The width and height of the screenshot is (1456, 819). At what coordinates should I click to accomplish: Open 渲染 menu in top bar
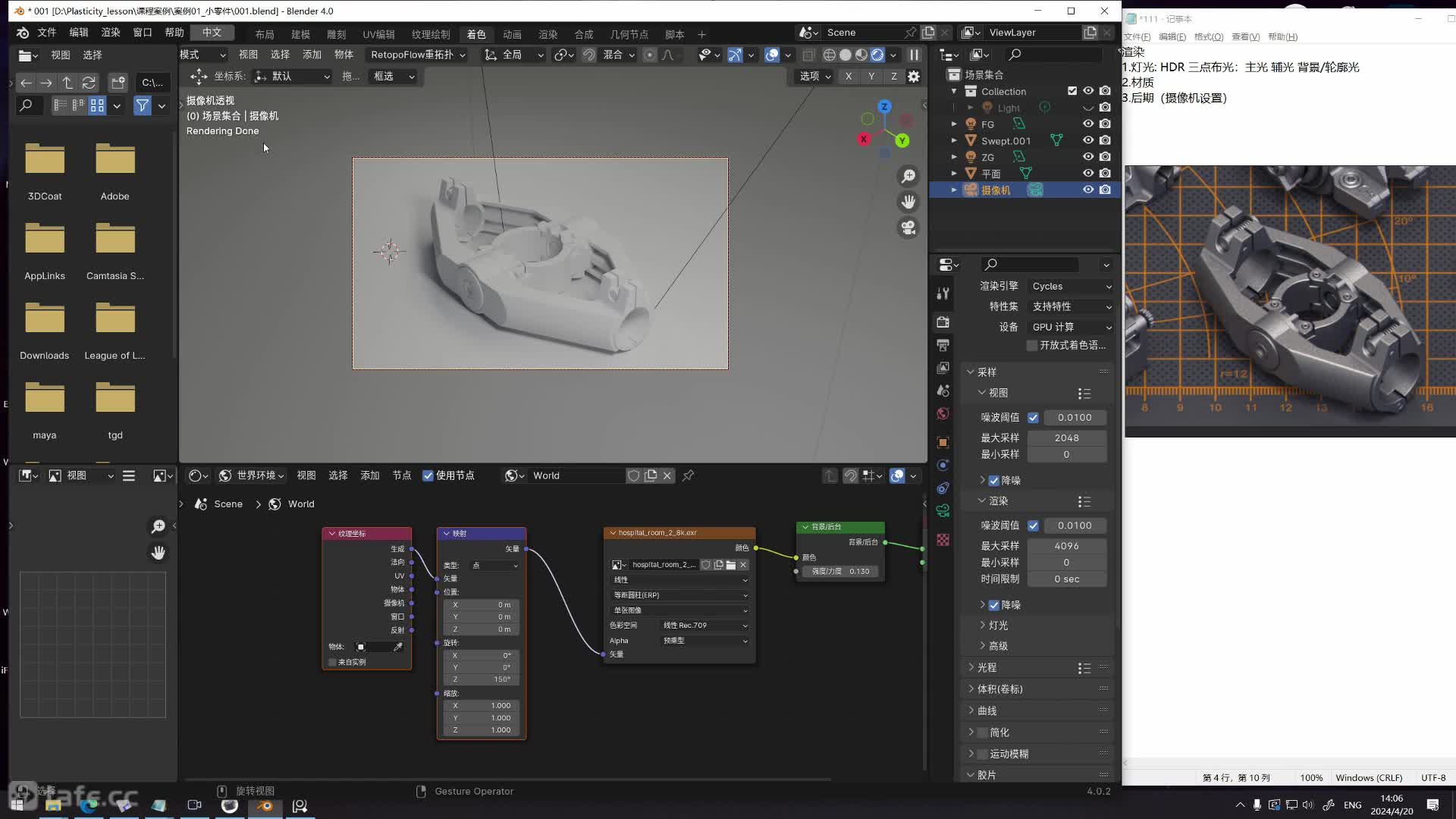click(x=111, y=33)
